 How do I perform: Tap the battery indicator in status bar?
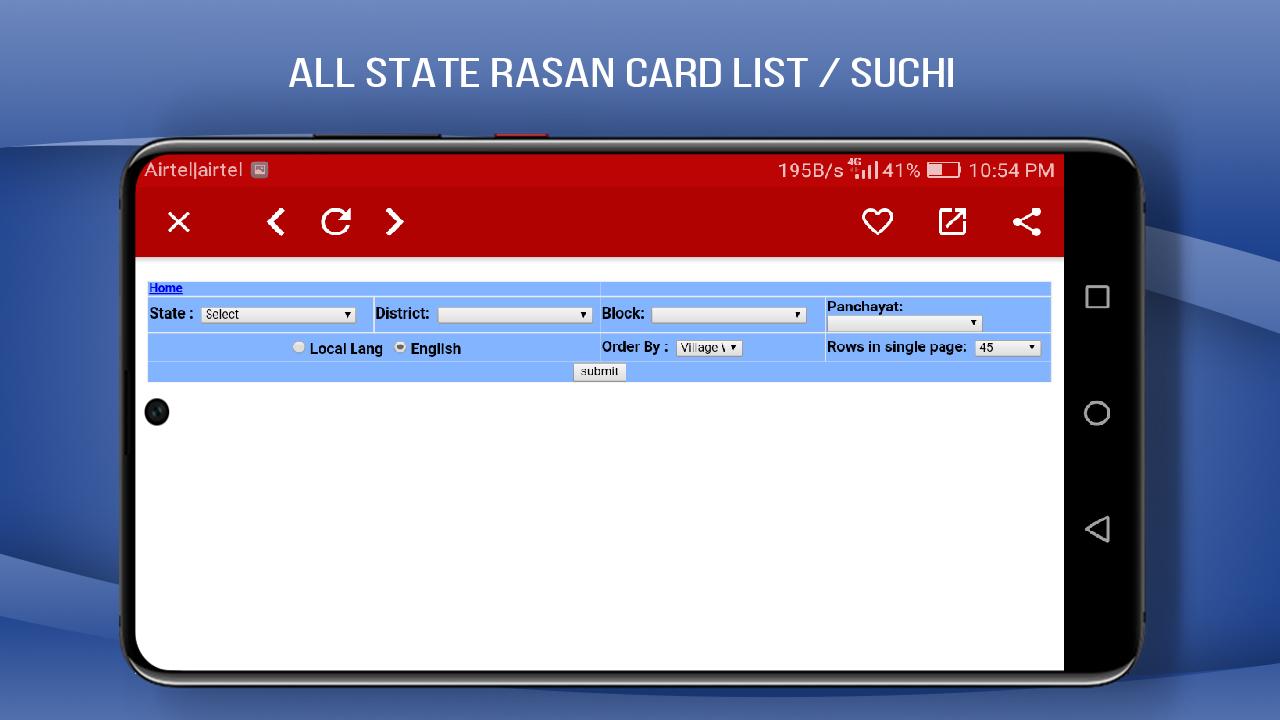pyautogui.click(x=943, y=170)
